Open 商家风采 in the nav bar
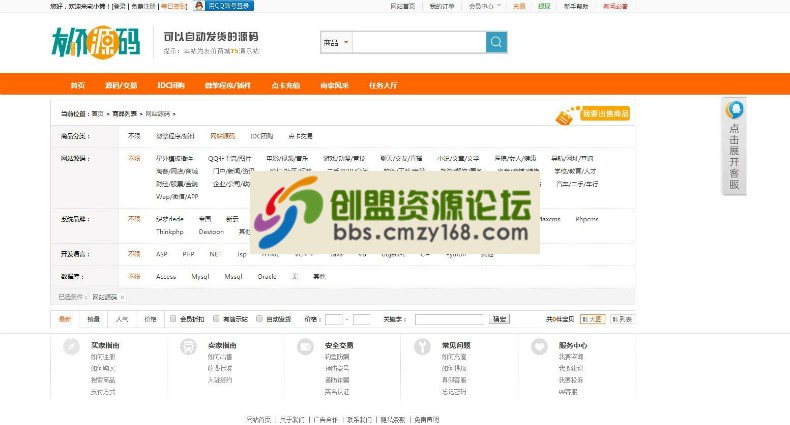The height and width of the screenshot is (425, 790). tap(335, 86)
